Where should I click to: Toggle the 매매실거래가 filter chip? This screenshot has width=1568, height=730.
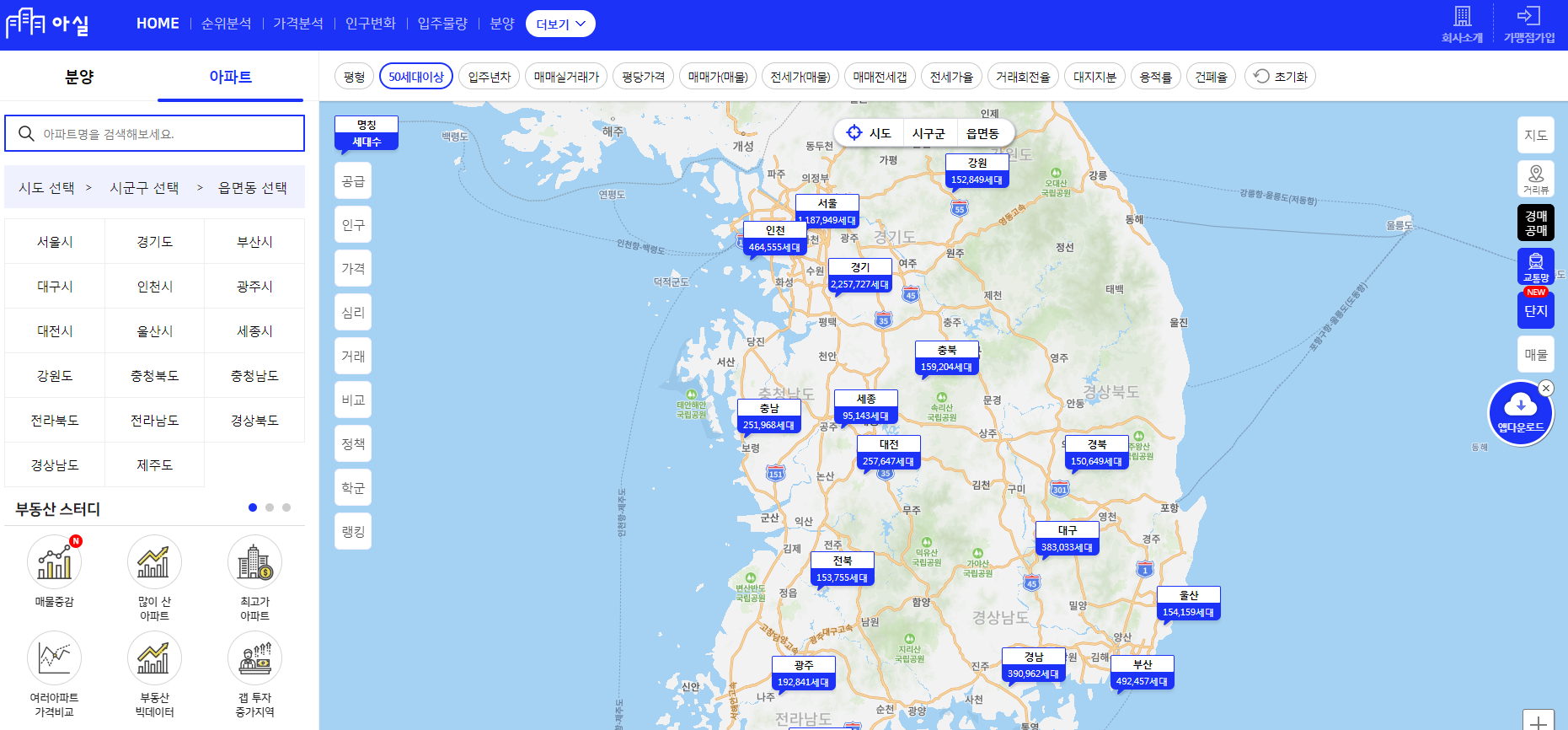[x=566, y=77]
